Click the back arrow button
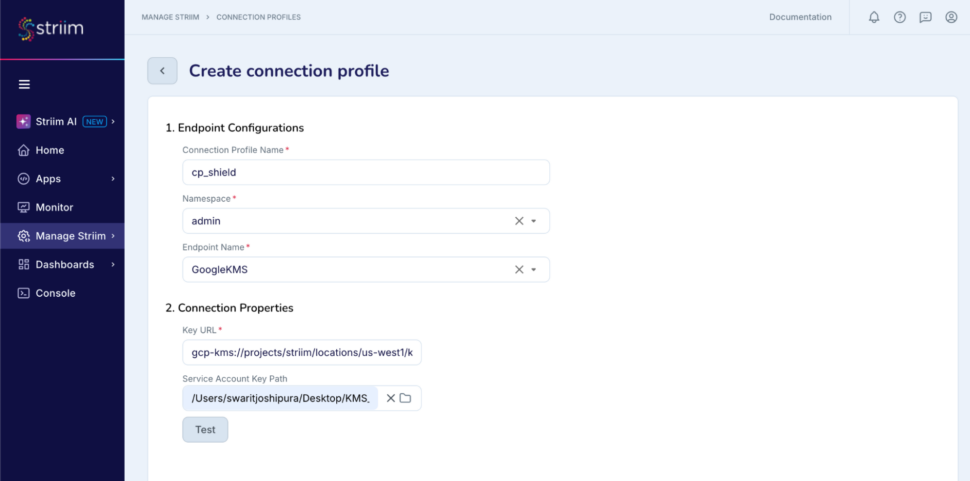 point(162,71)
